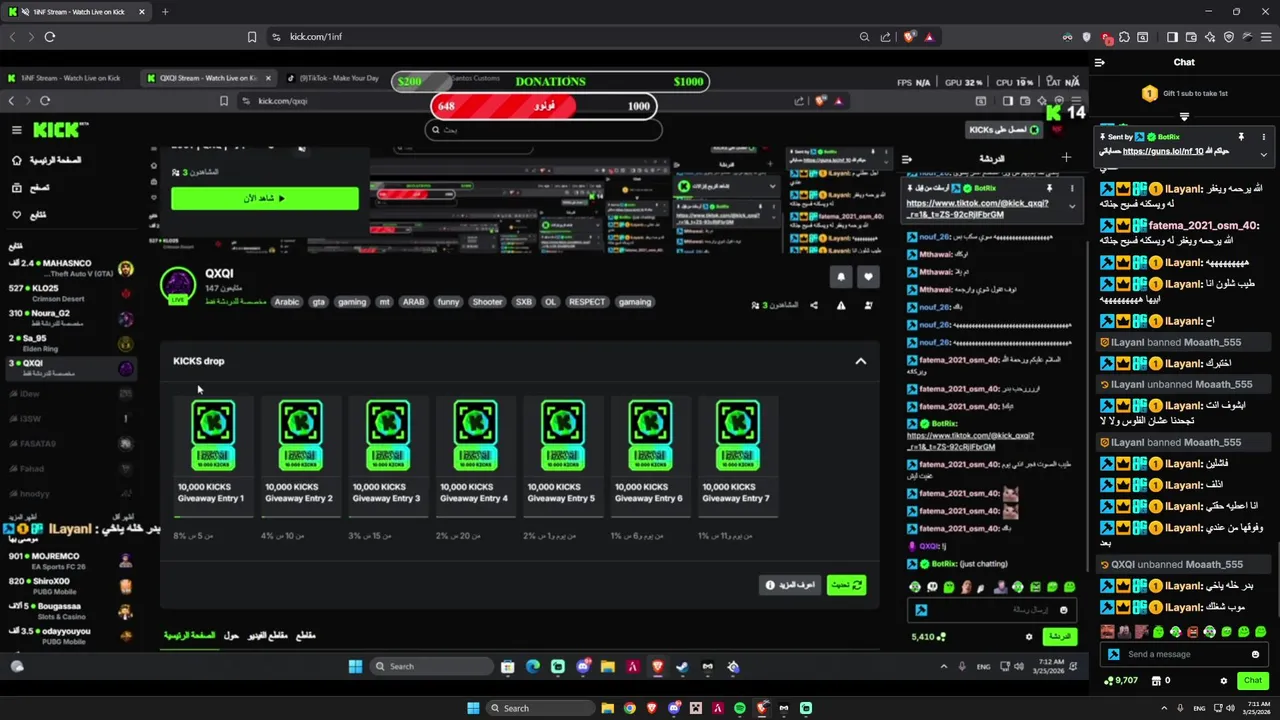Collapse the Chat panel with its header arrow icon

pos(1099,62)
